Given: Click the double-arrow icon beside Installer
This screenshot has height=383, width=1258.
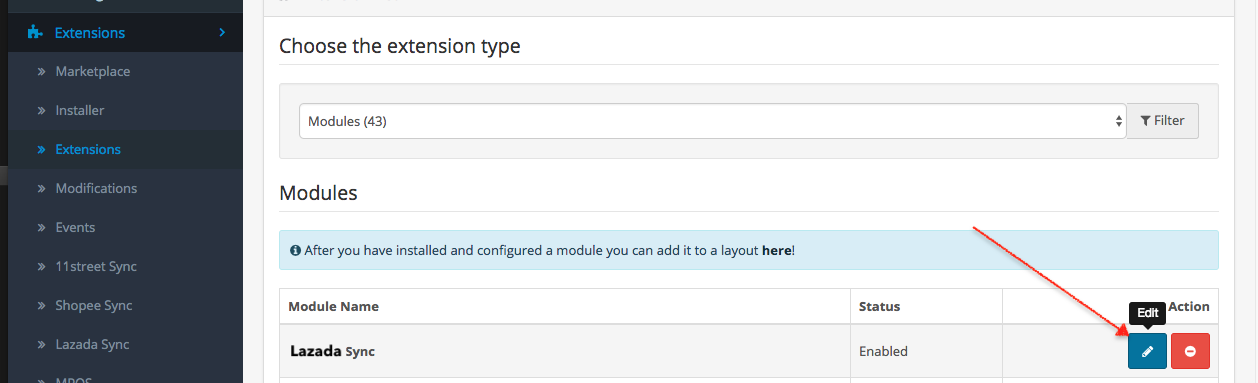Looking at the screenshot, I should (x=41, y=111).
